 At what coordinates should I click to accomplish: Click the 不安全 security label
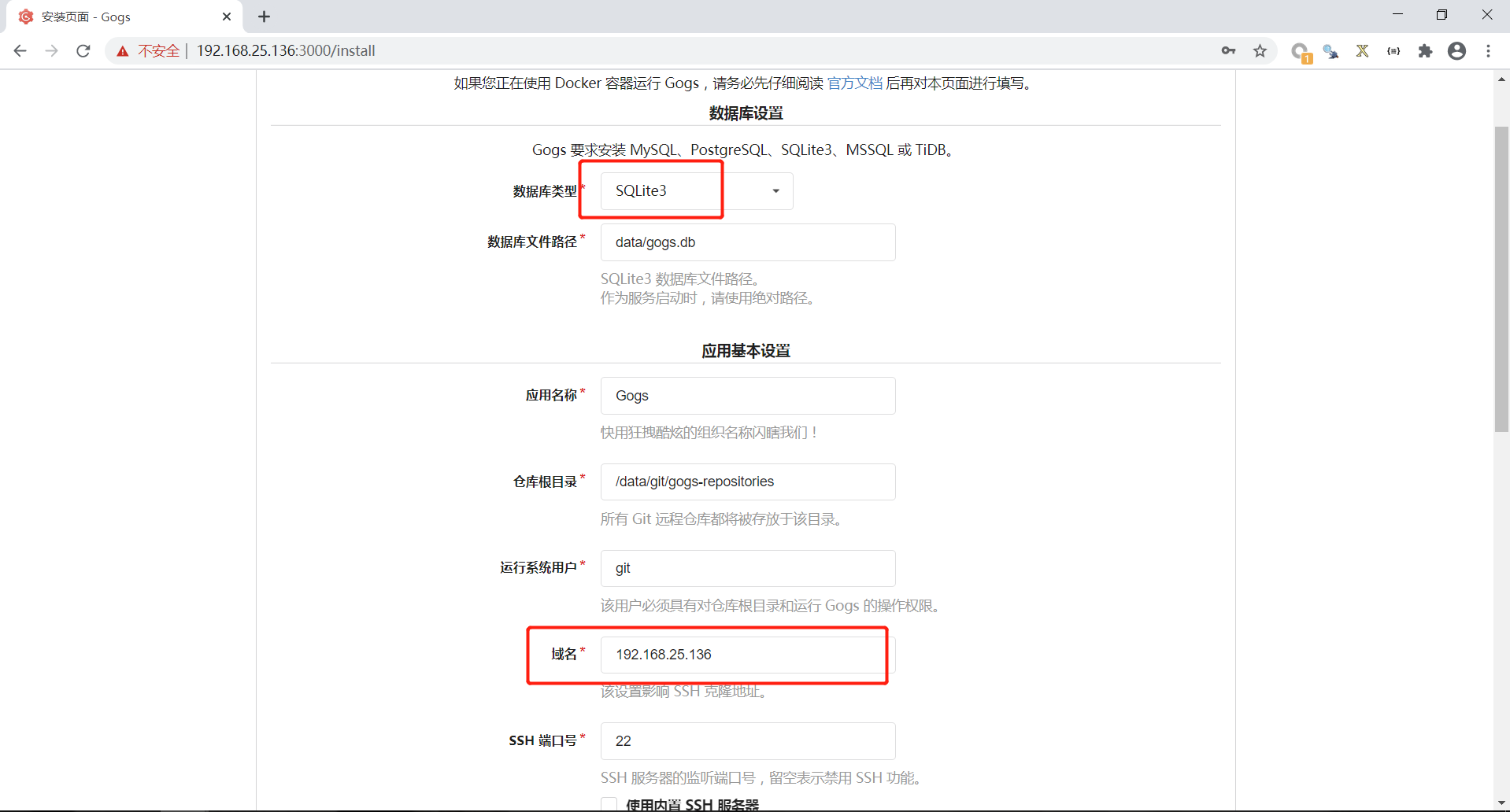(159, 51)
